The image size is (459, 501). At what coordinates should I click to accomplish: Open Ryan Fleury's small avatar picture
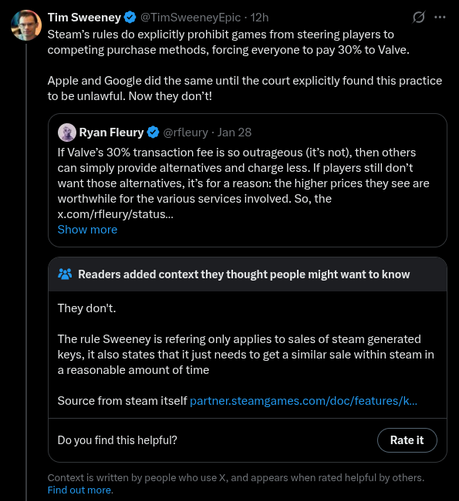[x=67, y=132]
